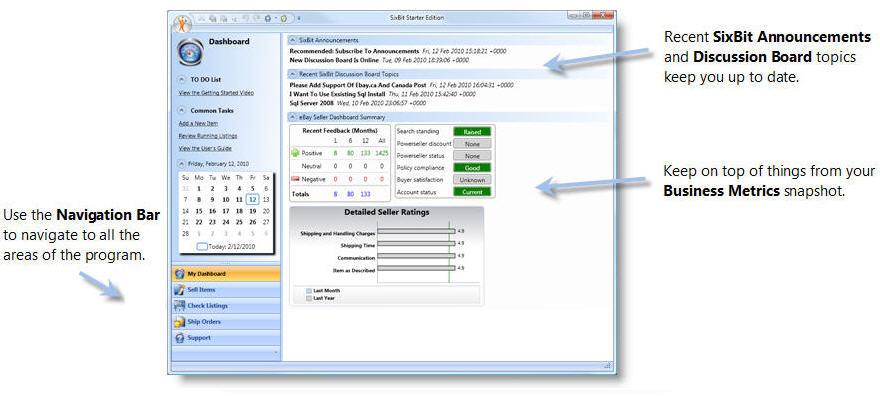
Task: Open the SixBit application orb menu
Action: pyautogui.click(x=182, y=24)
